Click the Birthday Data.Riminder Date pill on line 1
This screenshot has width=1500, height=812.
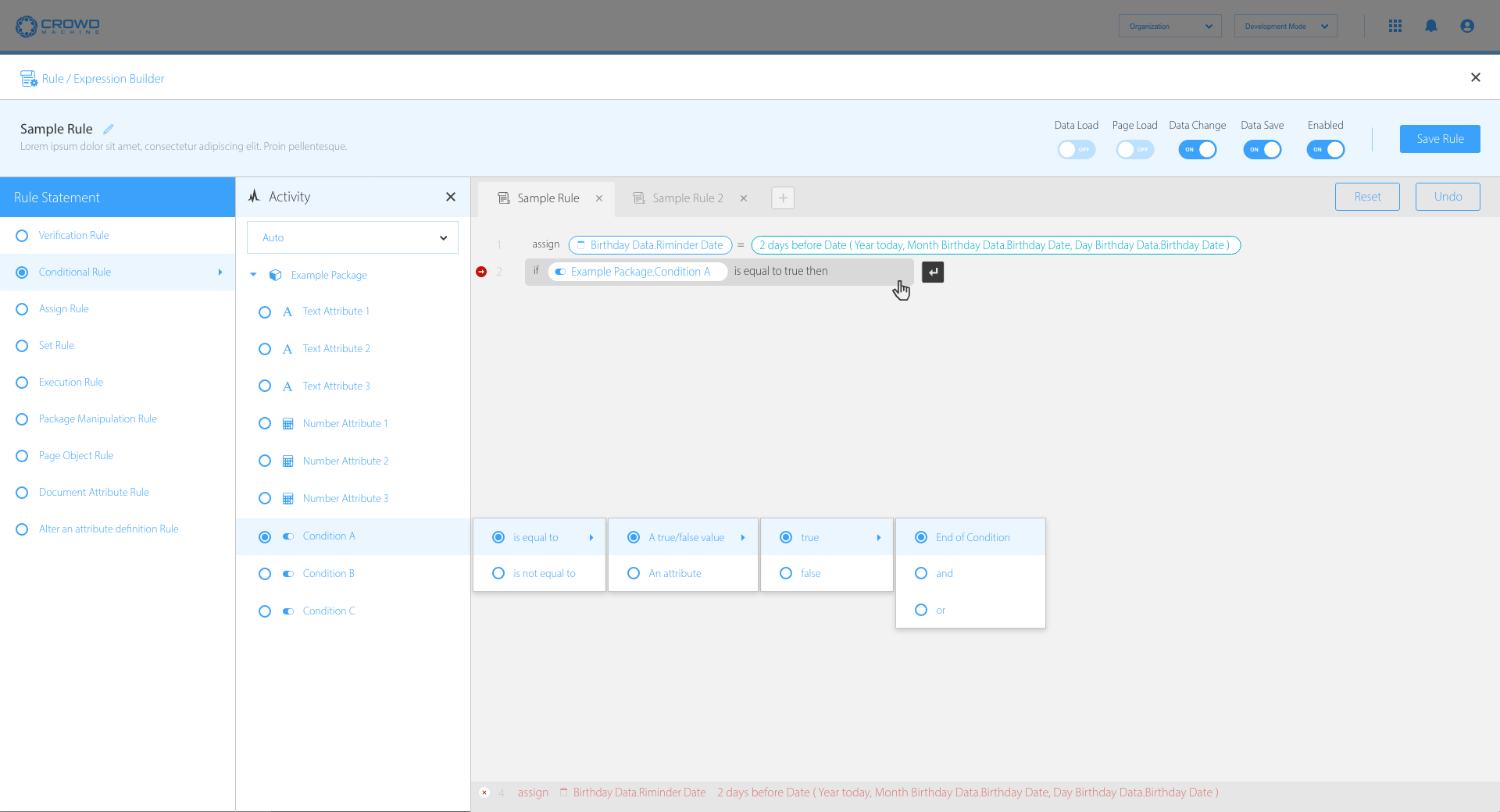(x=650, y=245)
